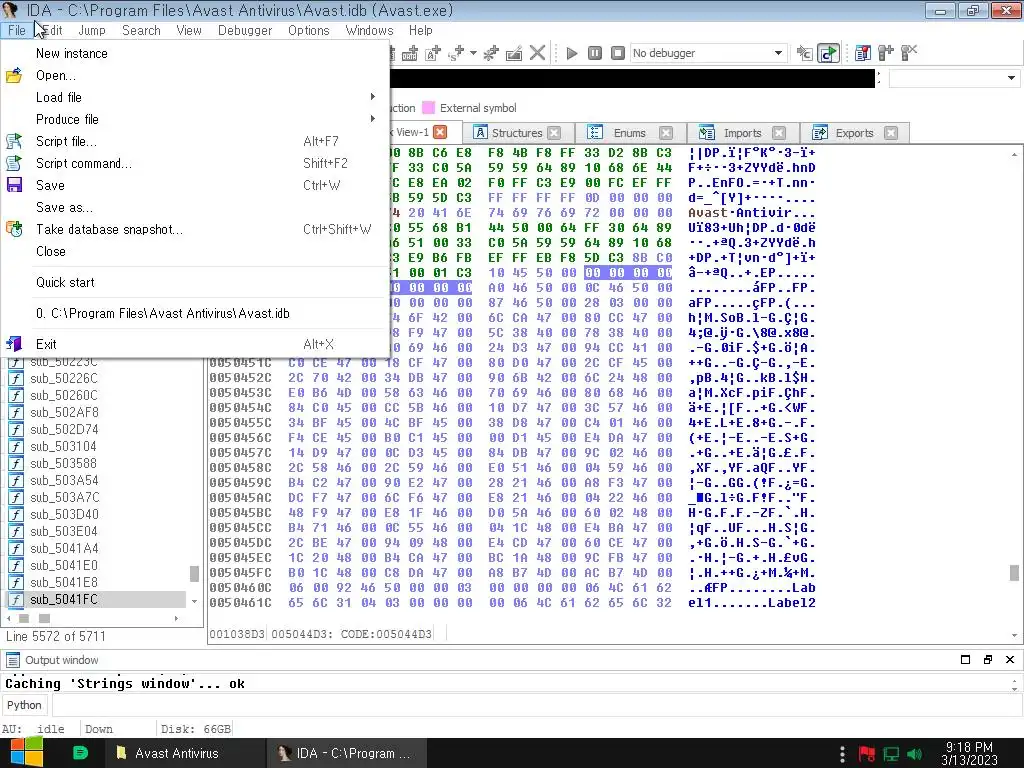1024x768 pixels.
Task: Open the Edit menu
Action: 52,31
